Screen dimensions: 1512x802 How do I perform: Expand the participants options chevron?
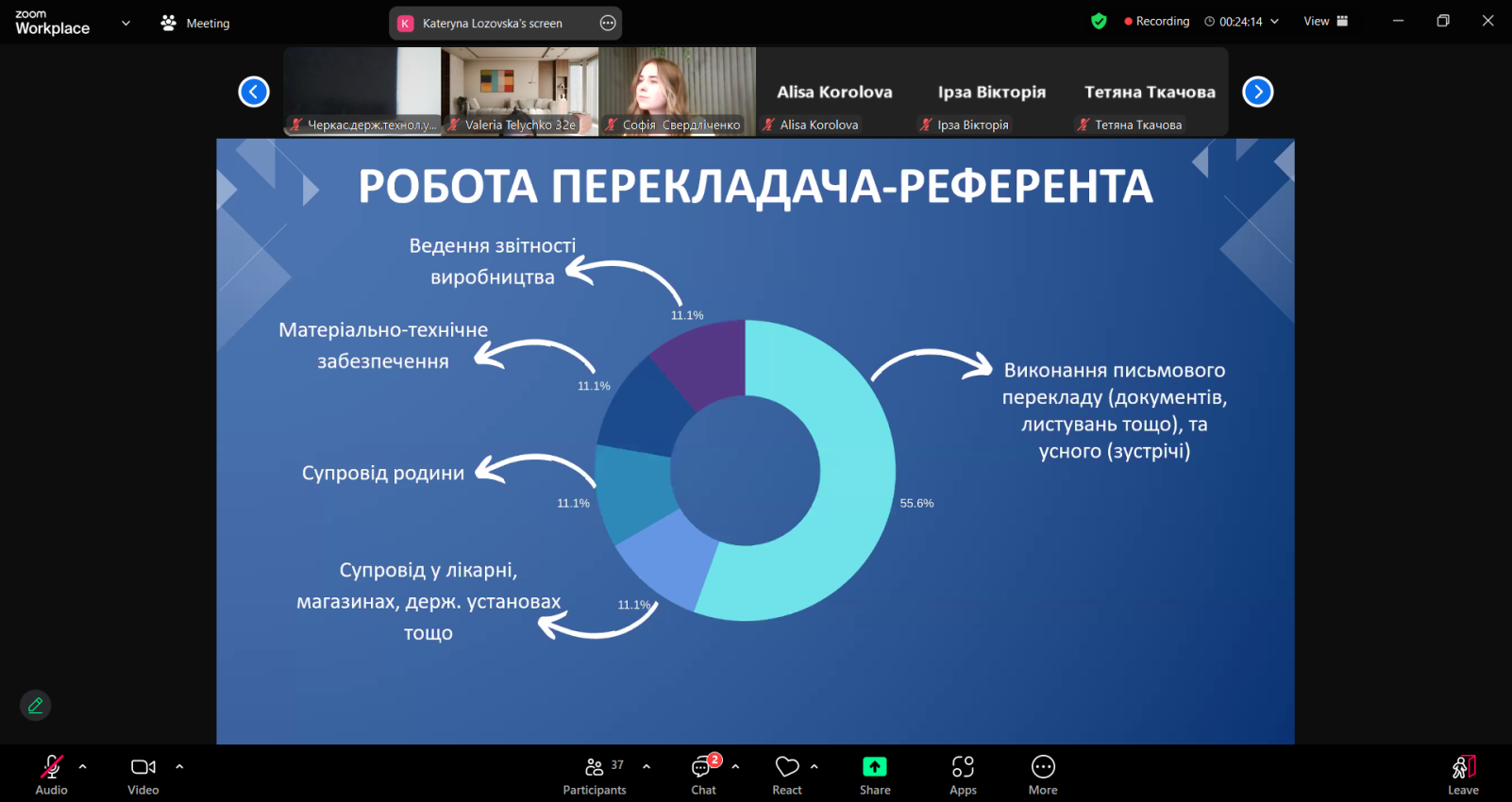(x=647, y=766)
